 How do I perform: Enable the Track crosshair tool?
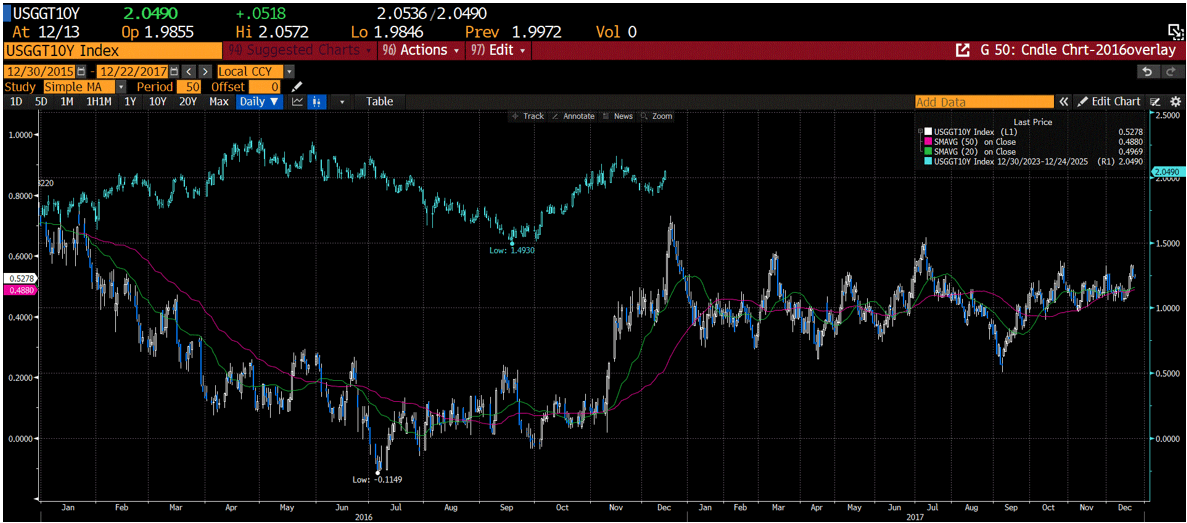528,117
